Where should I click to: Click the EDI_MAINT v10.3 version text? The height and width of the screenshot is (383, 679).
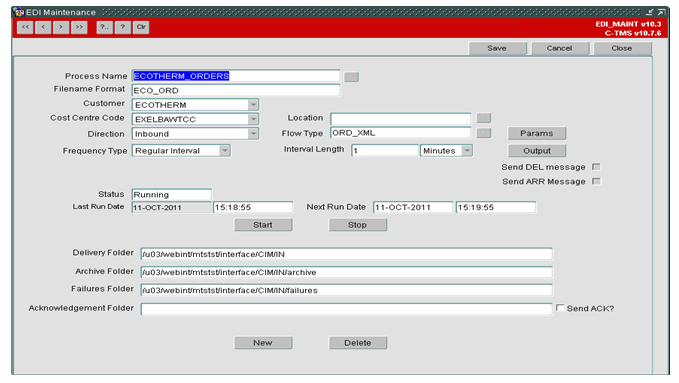pyautogui.click(x=628, y=24)
